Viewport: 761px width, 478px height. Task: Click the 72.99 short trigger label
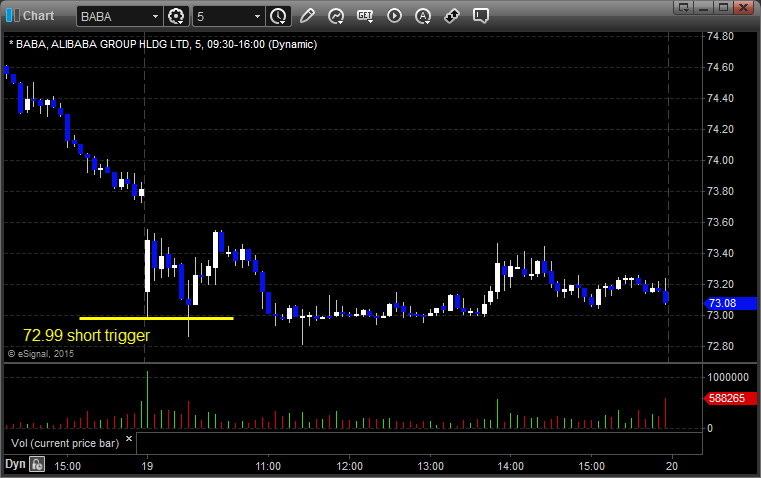click(x=86, y=336)
